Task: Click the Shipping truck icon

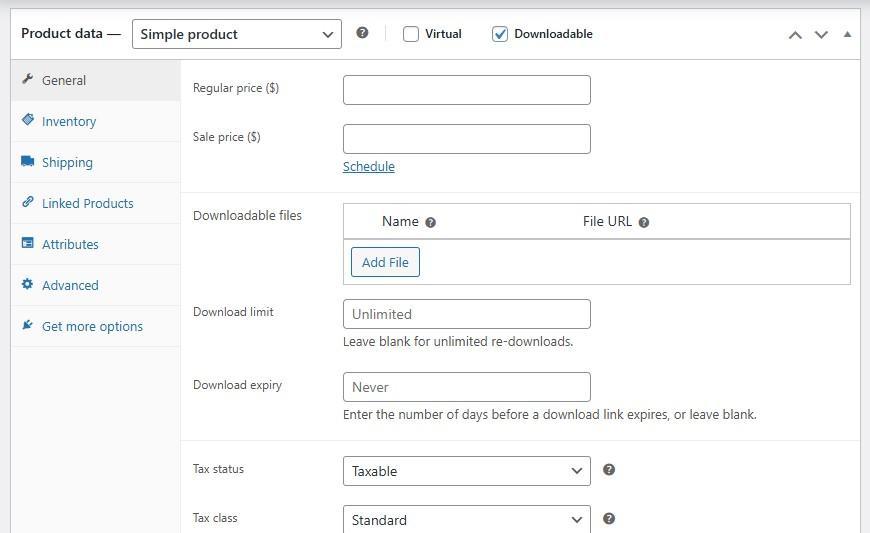Action: pyautogui.click(x=28, y=161)
